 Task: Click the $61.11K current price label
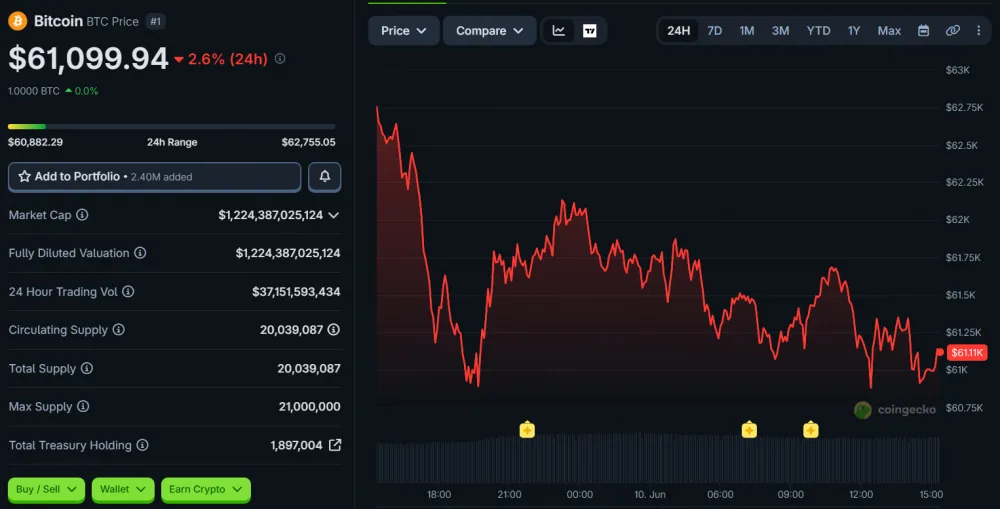pos(967,353)
